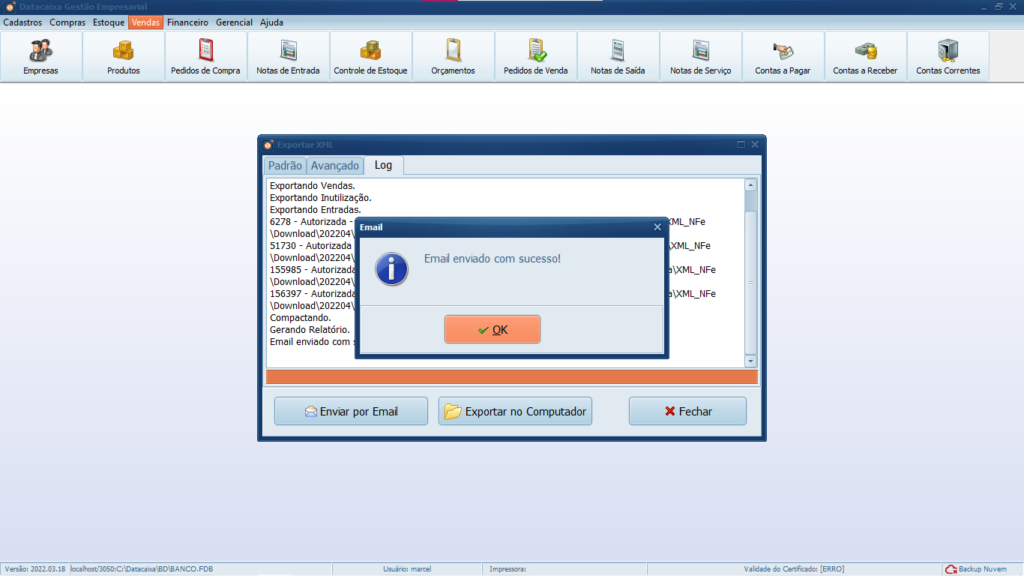Open the Produtos module
Viewport: 1024px width, 576px height.
point(122,56)
